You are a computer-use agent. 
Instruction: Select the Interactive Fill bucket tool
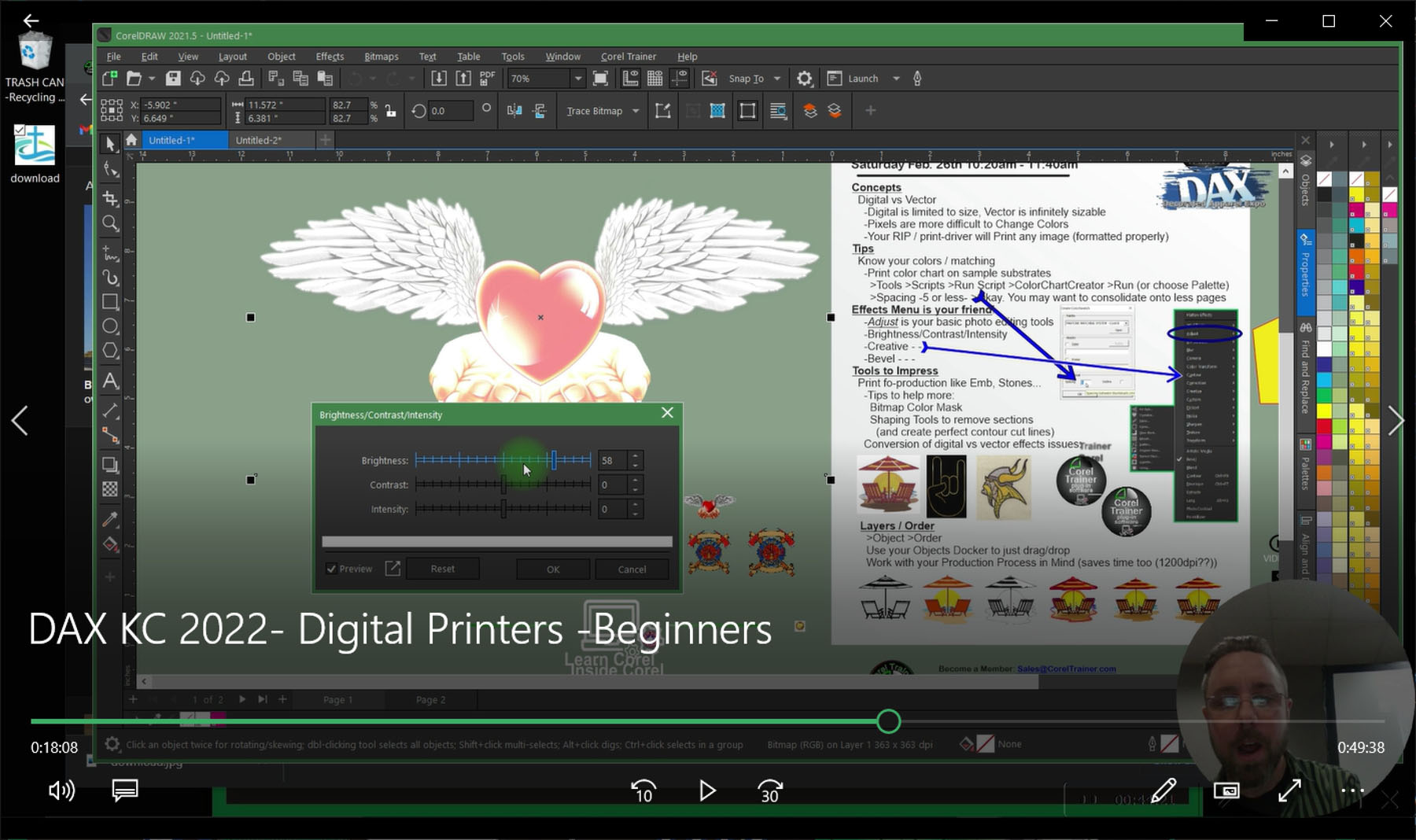(110, 544)
